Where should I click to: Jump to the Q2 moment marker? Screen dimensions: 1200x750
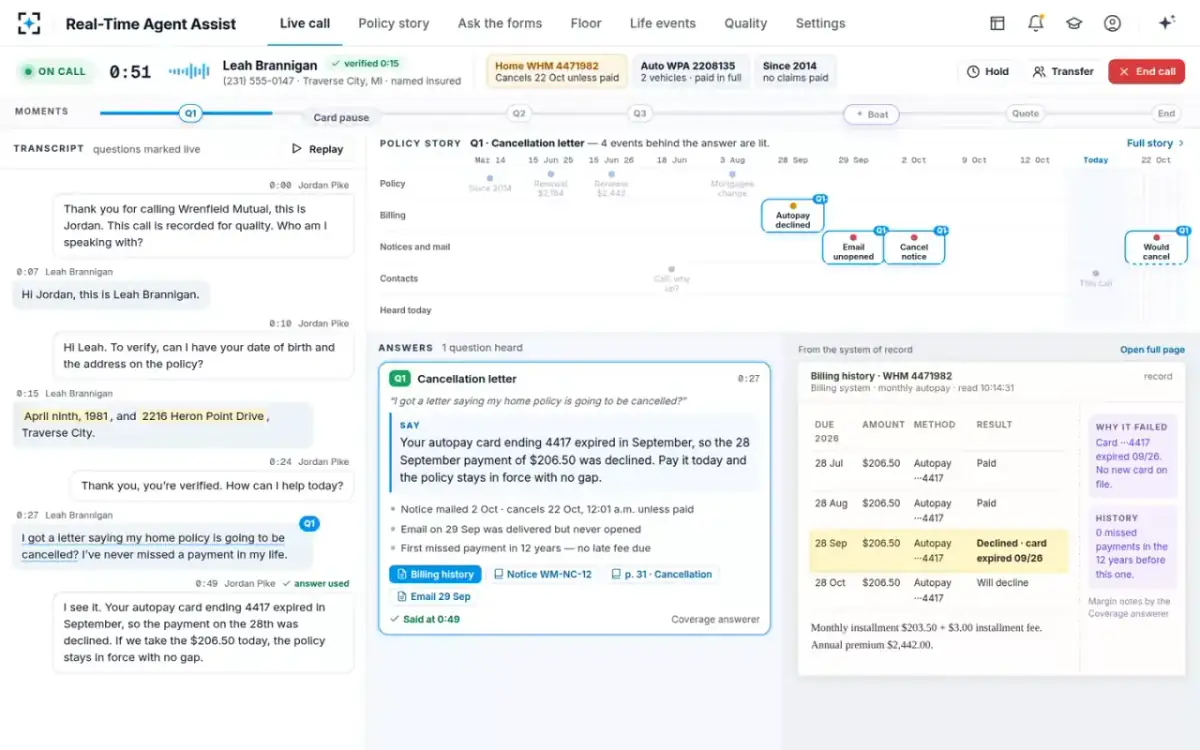(x=518, y=114)
